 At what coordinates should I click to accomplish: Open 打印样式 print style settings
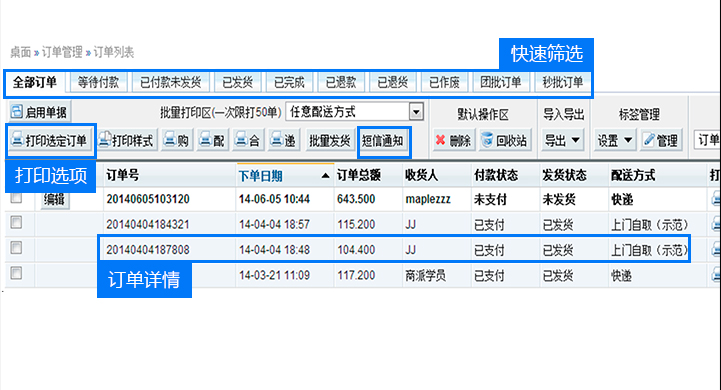coord(127,140)
